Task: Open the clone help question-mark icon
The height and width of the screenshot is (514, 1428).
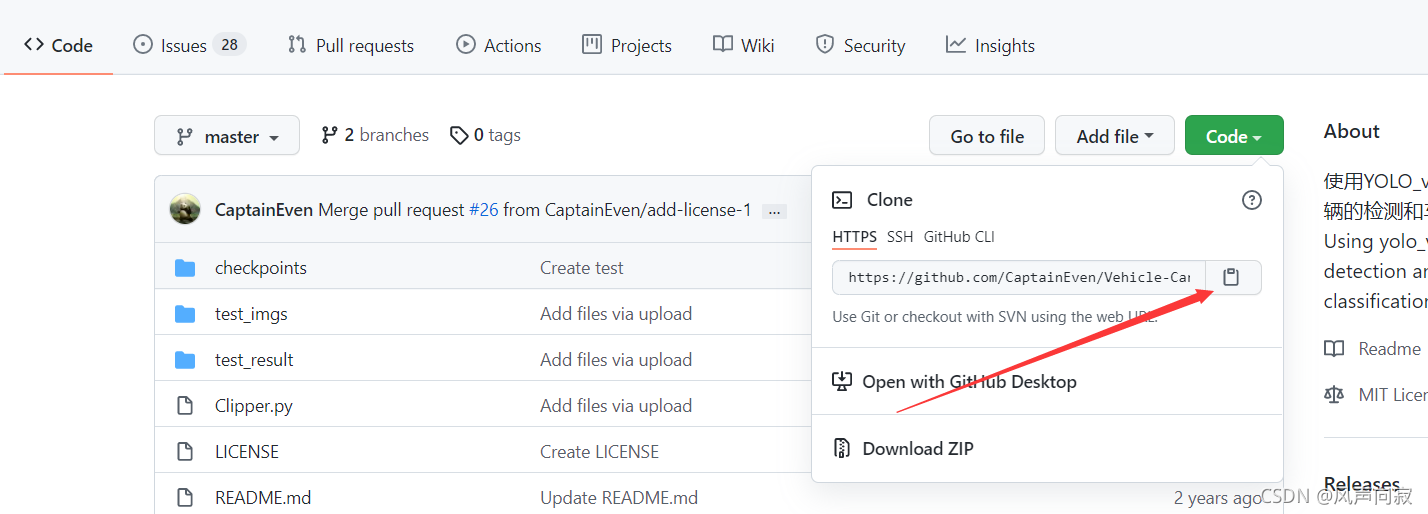Action: pos(1252,200)
